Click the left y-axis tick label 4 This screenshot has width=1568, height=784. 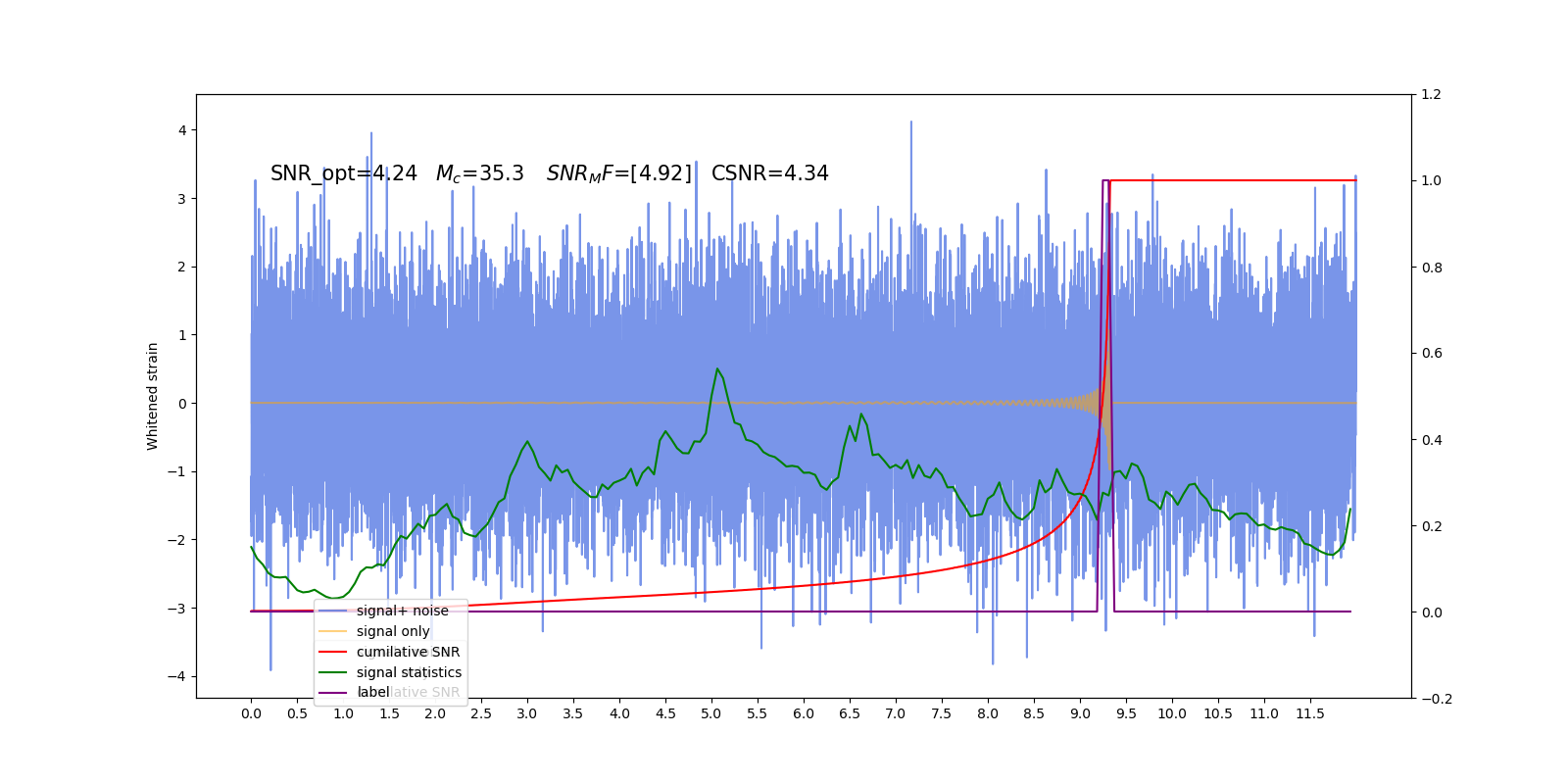point(182,130)
